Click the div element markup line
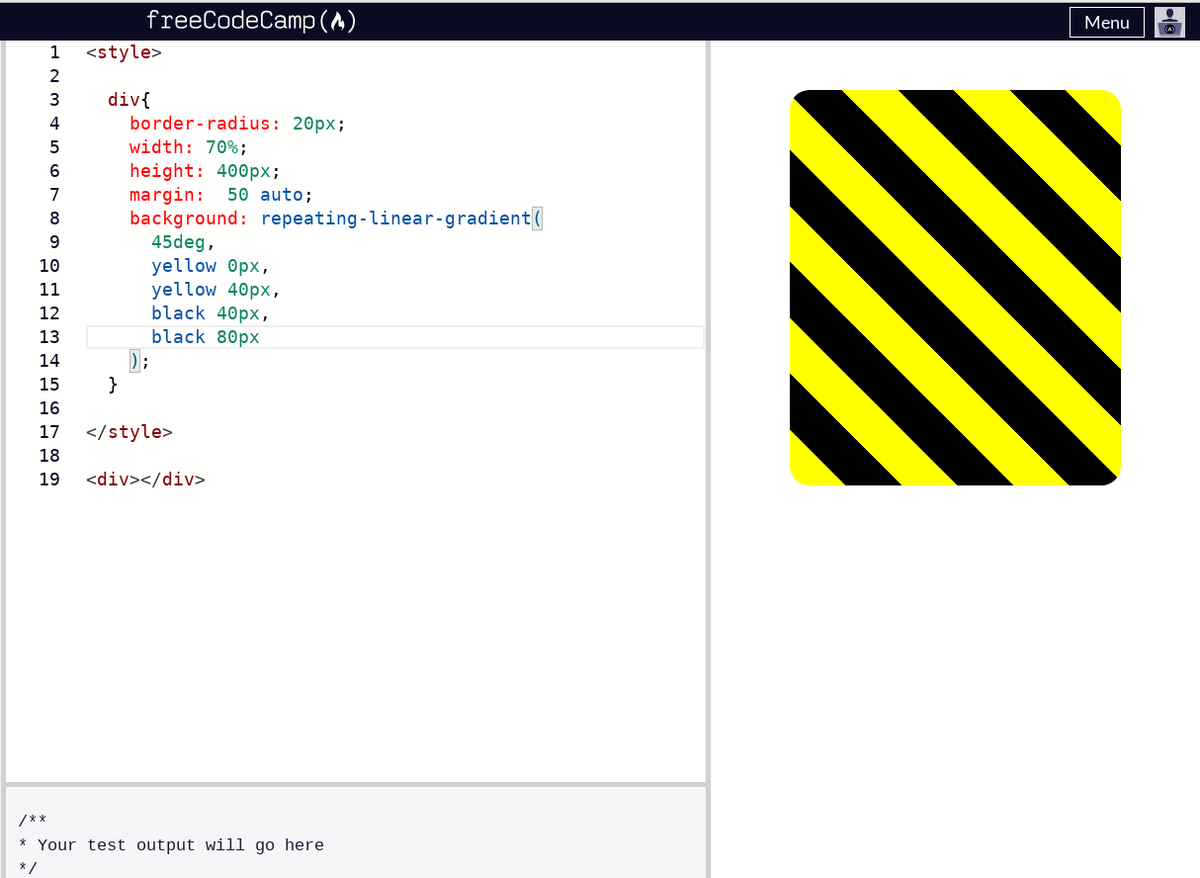Image resolution: width=1200 pixels, height=878 pixels. click(x=146, y=479)
